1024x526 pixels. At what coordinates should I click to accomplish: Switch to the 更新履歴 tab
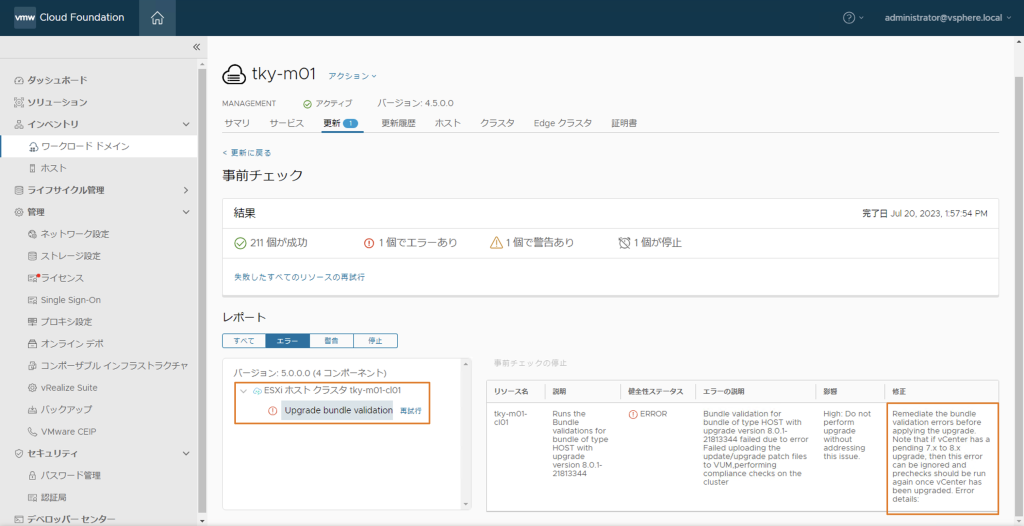tap(398, 123)
